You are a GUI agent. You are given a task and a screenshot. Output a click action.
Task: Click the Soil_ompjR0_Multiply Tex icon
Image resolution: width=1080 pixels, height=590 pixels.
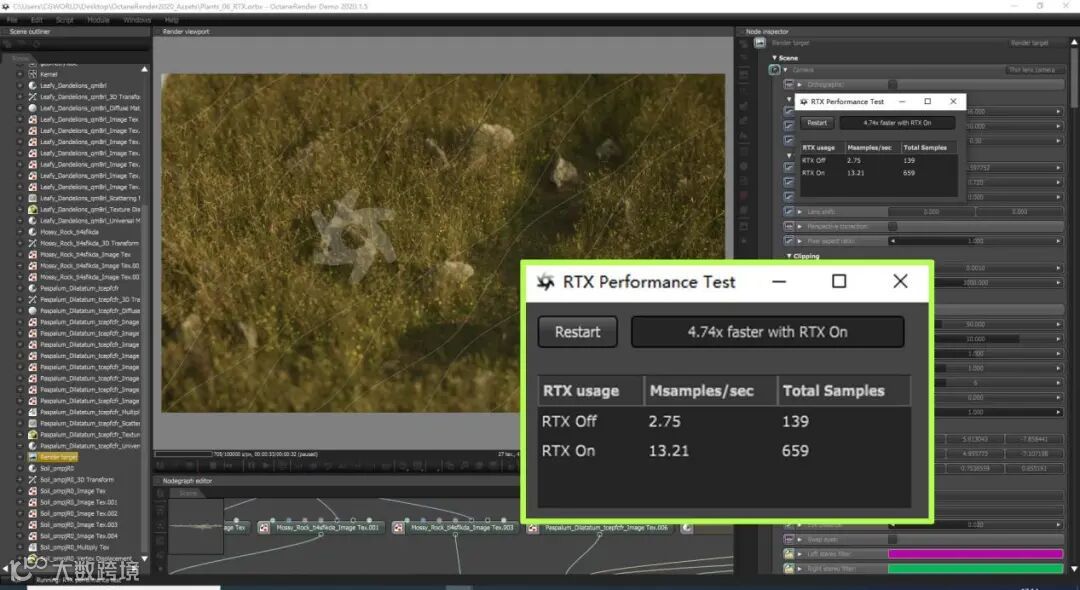pos(32,547)
